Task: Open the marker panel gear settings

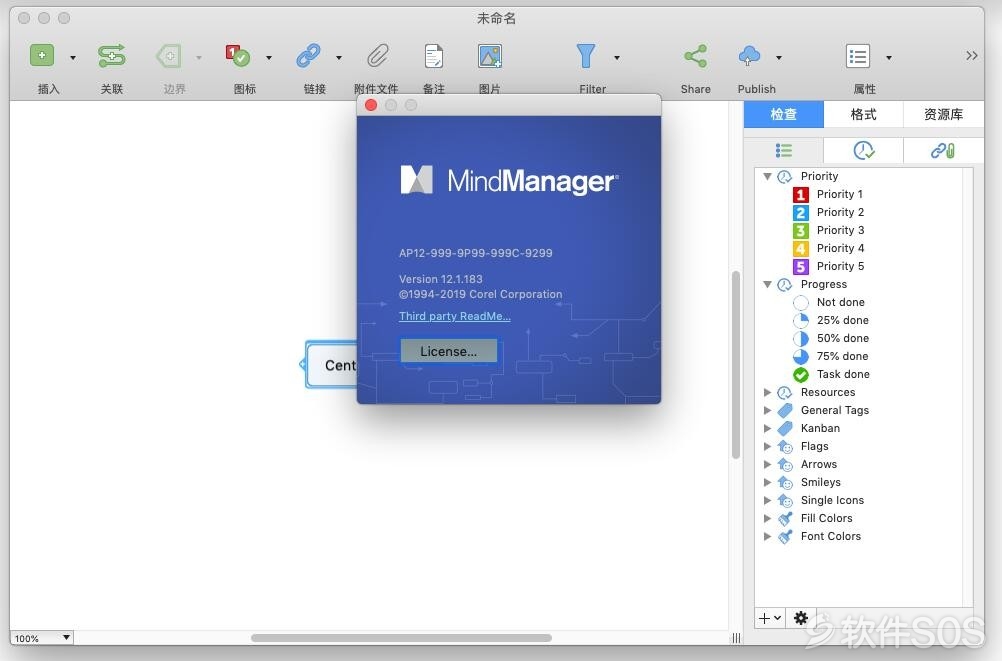Action: click(801, 618)
